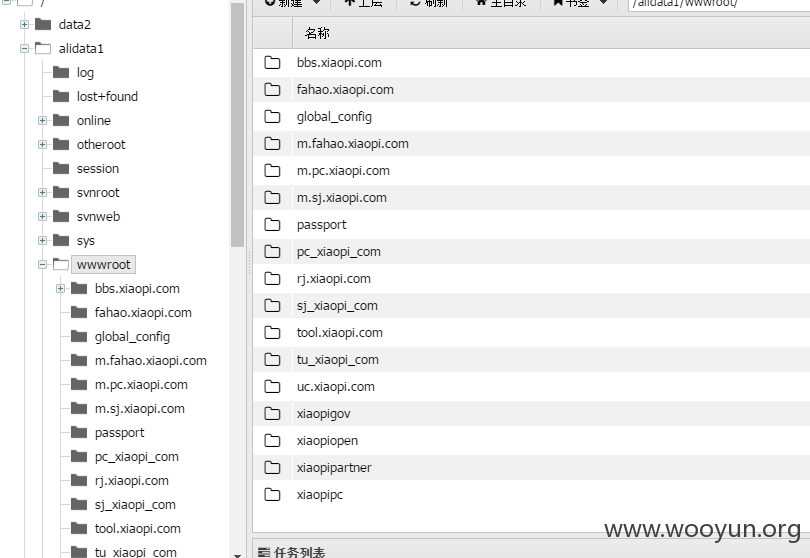Collapse the alidata1 tree node

pos(24,49)
